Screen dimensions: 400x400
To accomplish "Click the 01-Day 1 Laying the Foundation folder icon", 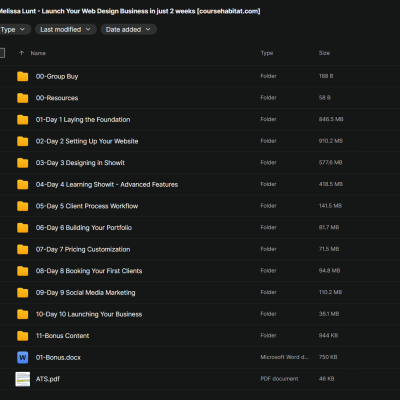I will pyautogui.click(x=23, y=120).
